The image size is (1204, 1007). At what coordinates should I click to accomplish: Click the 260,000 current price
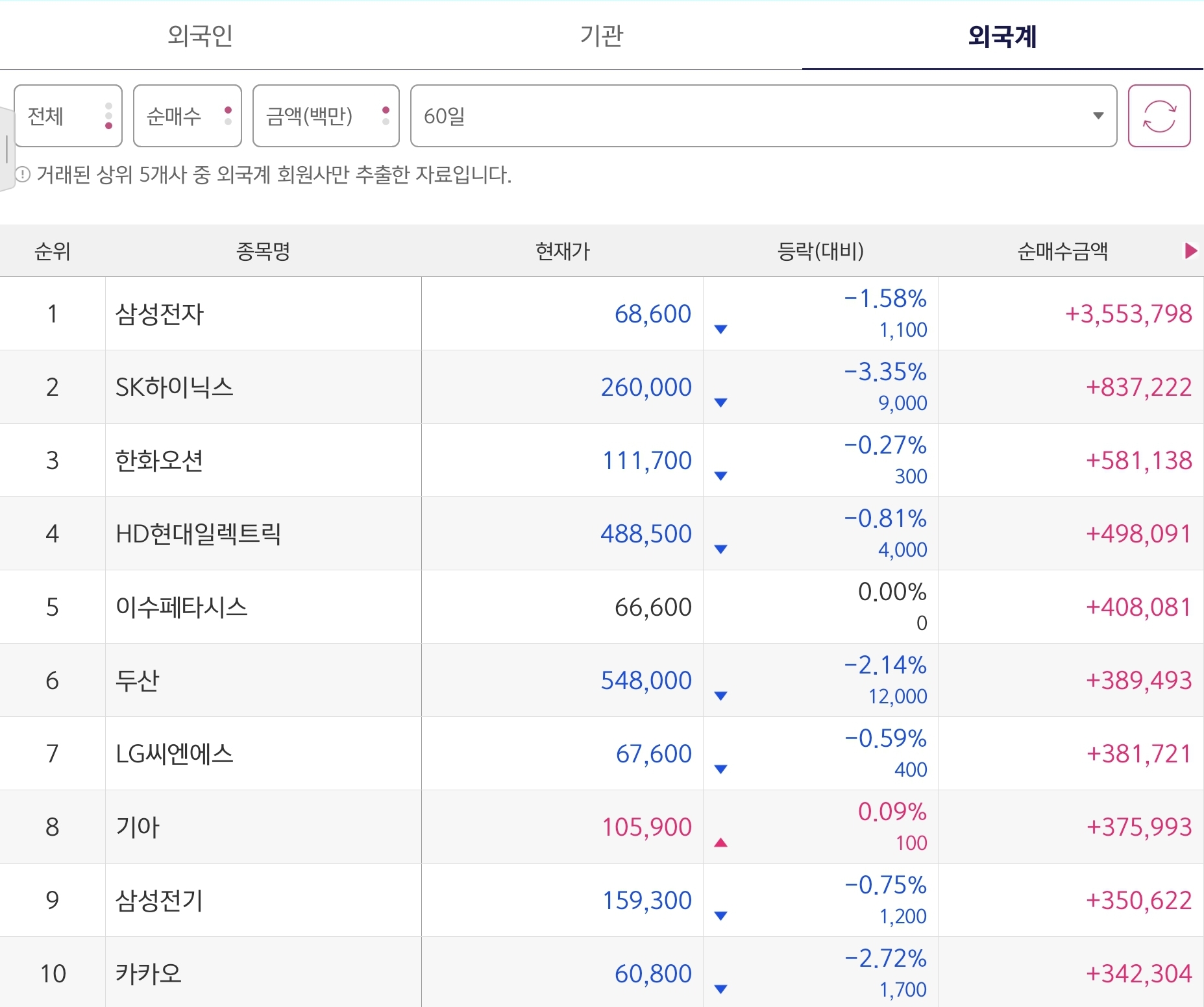(x=646, y=387)
